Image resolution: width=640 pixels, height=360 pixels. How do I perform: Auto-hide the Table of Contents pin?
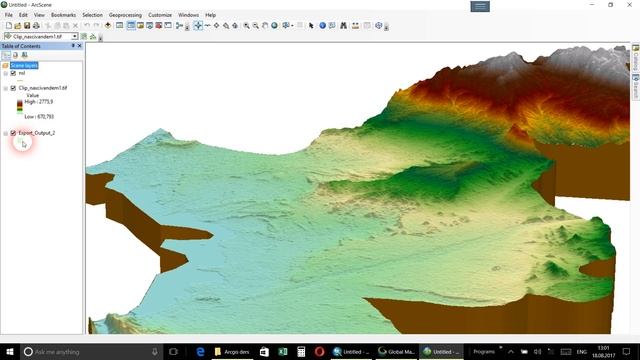73,46
